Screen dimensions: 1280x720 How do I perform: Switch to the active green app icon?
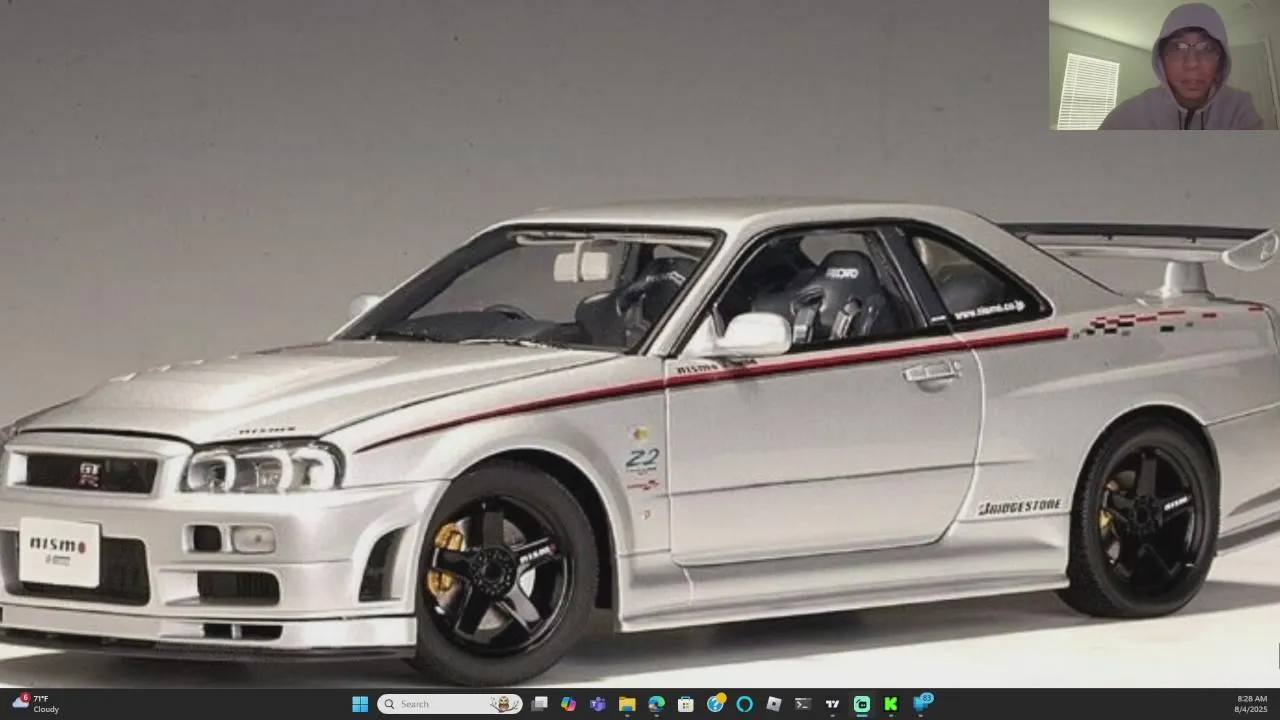tap(862, 704)
